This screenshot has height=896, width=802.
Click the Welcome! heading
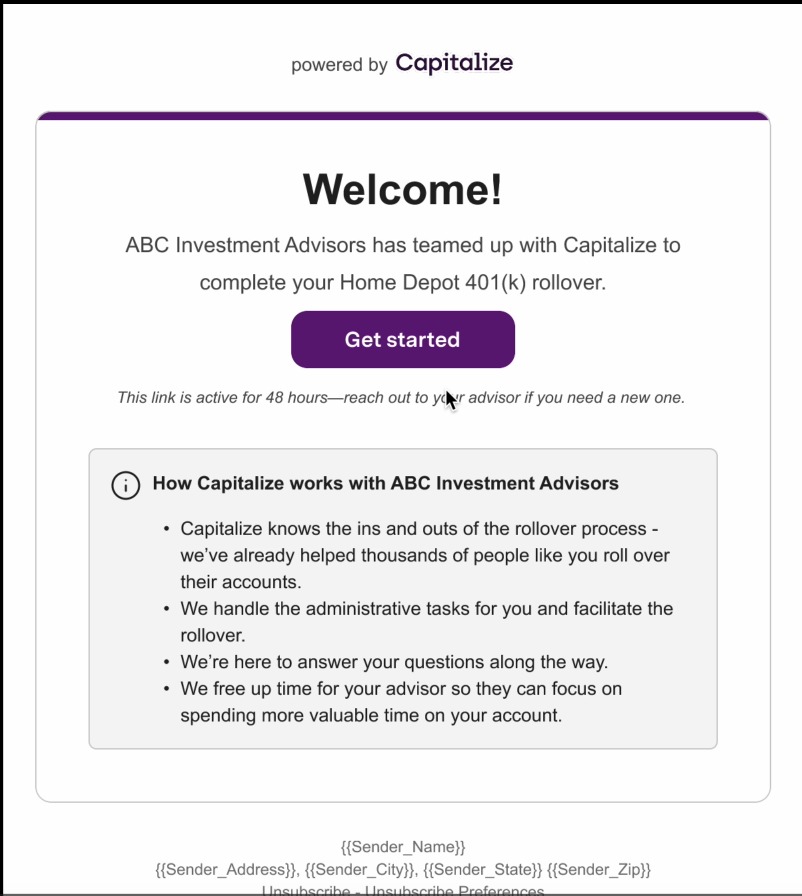[402, 189]
